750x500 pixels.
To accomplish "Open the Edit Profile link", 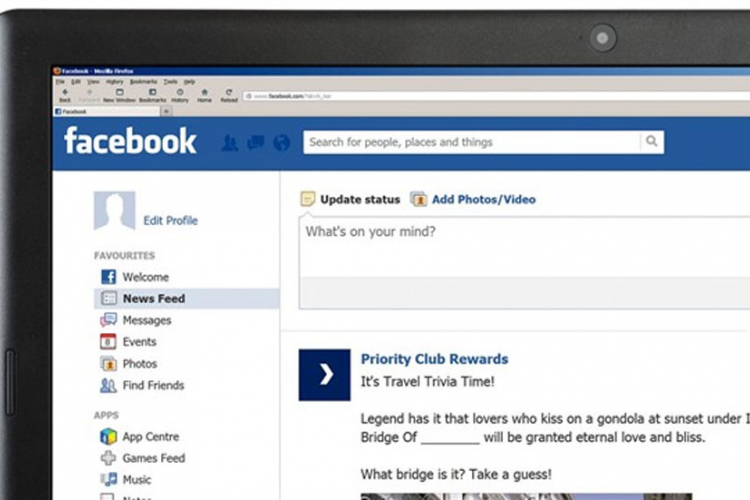I will (170, 221).
